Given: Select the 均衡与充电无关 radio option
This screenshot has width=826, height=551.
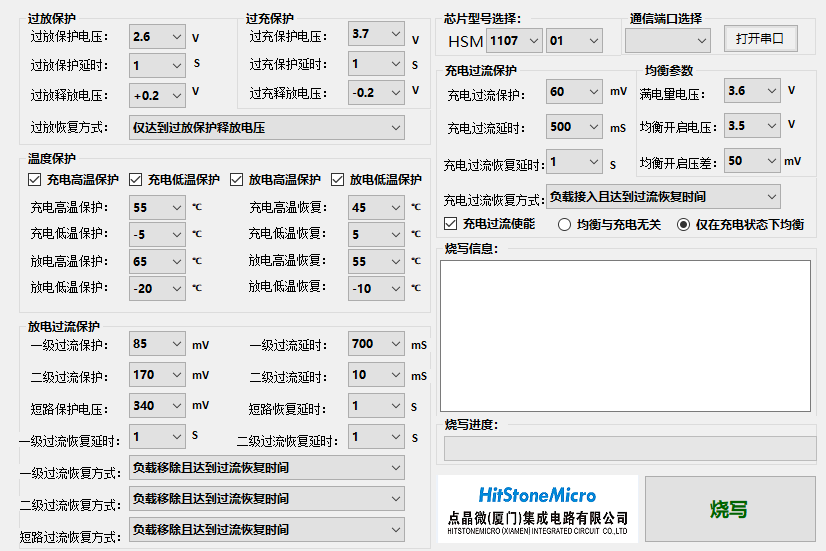Looking at the screenshot, I should 564,225.
